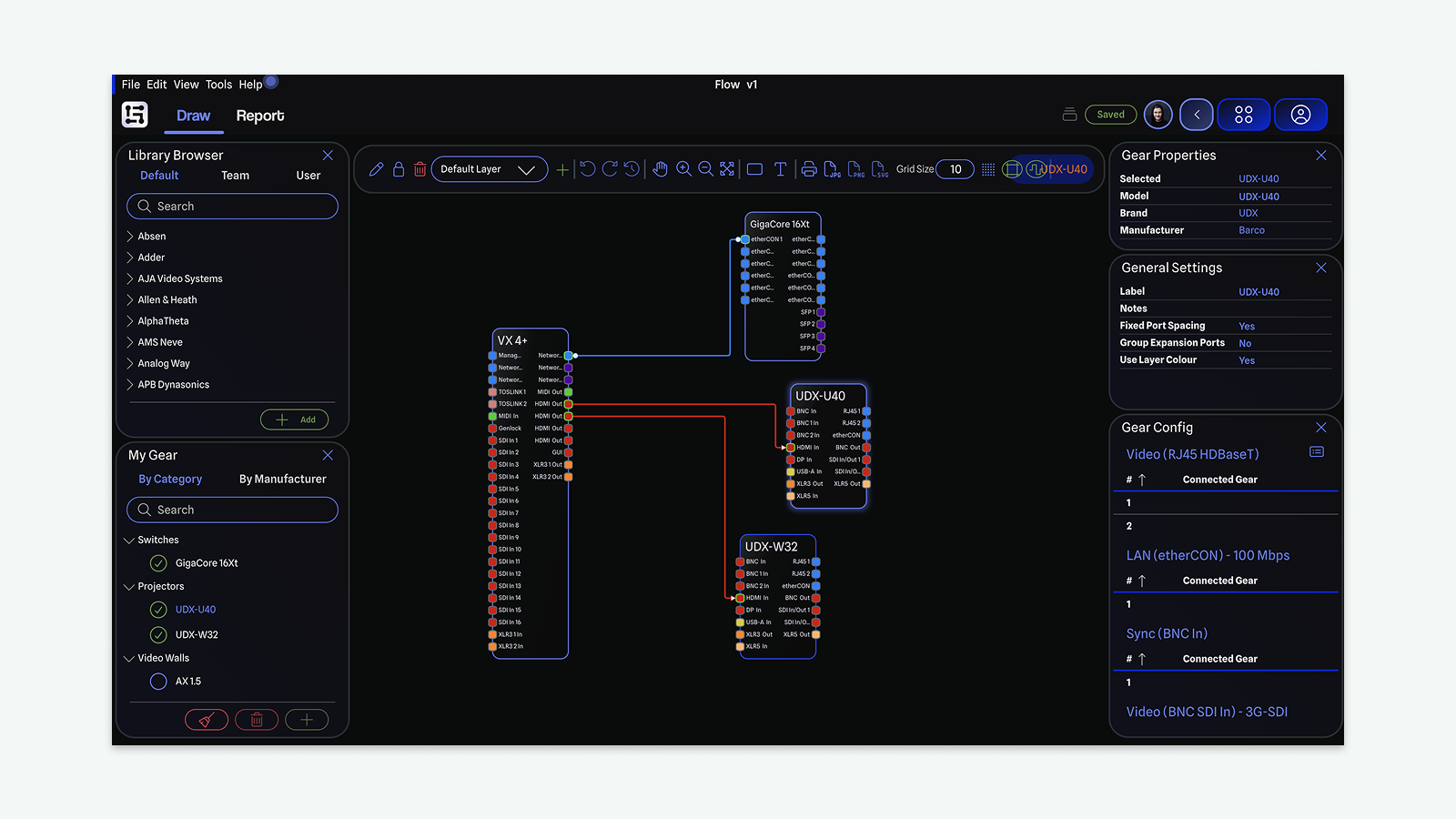Image resolution: width=1456 pixels, height=819 pixels.
Task: Toggle Fixed Port Spacing value Yes
Action: tap(1247, 326)
